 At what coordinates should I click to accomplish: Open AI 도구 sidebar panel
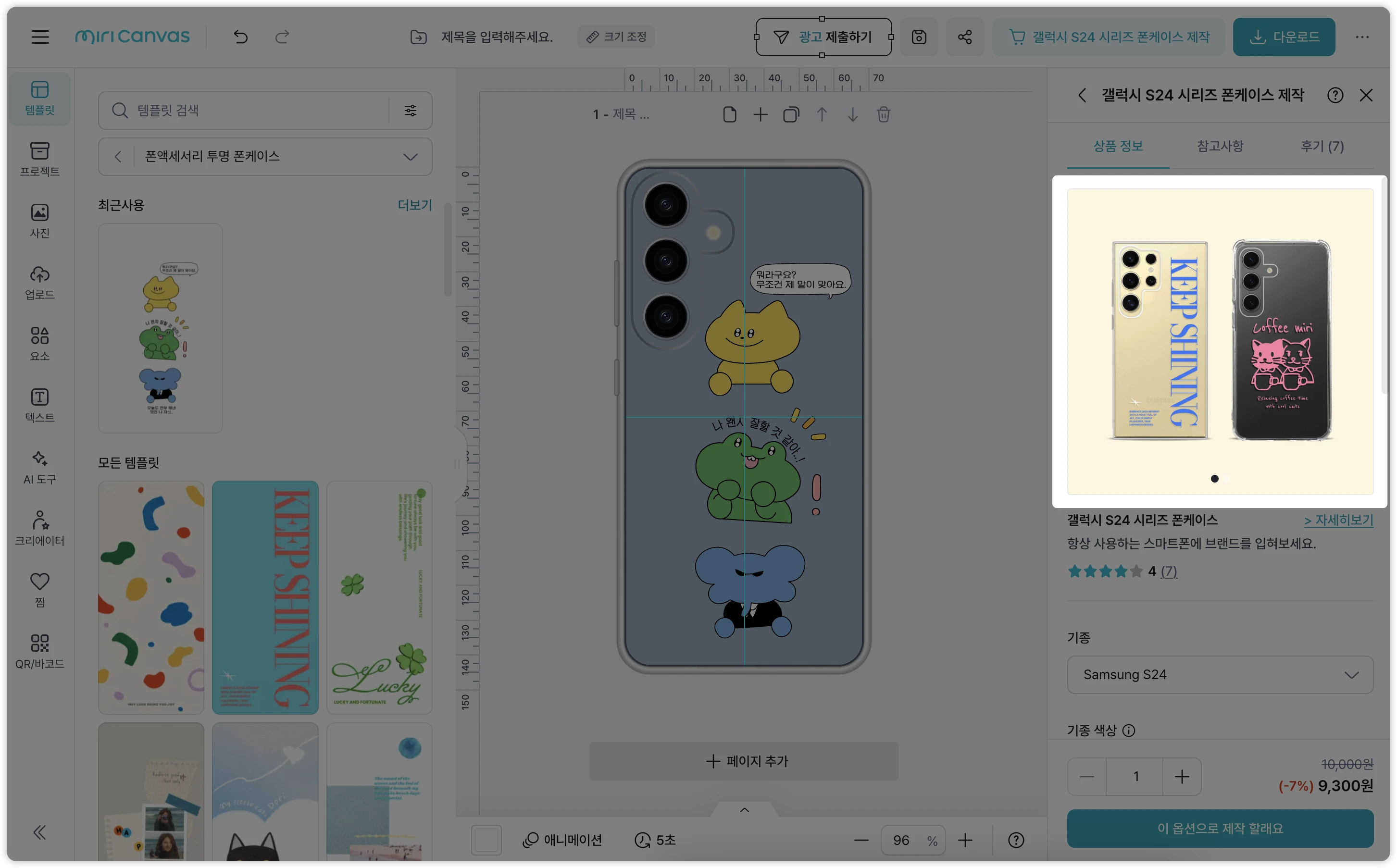(x=39, y=466)
